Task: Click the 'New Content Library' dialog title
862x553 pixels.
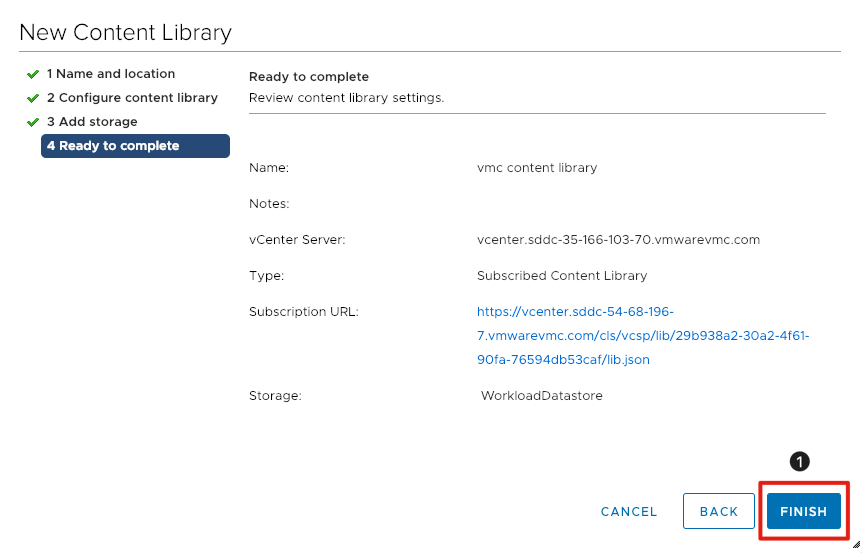Action: [125, 32]
